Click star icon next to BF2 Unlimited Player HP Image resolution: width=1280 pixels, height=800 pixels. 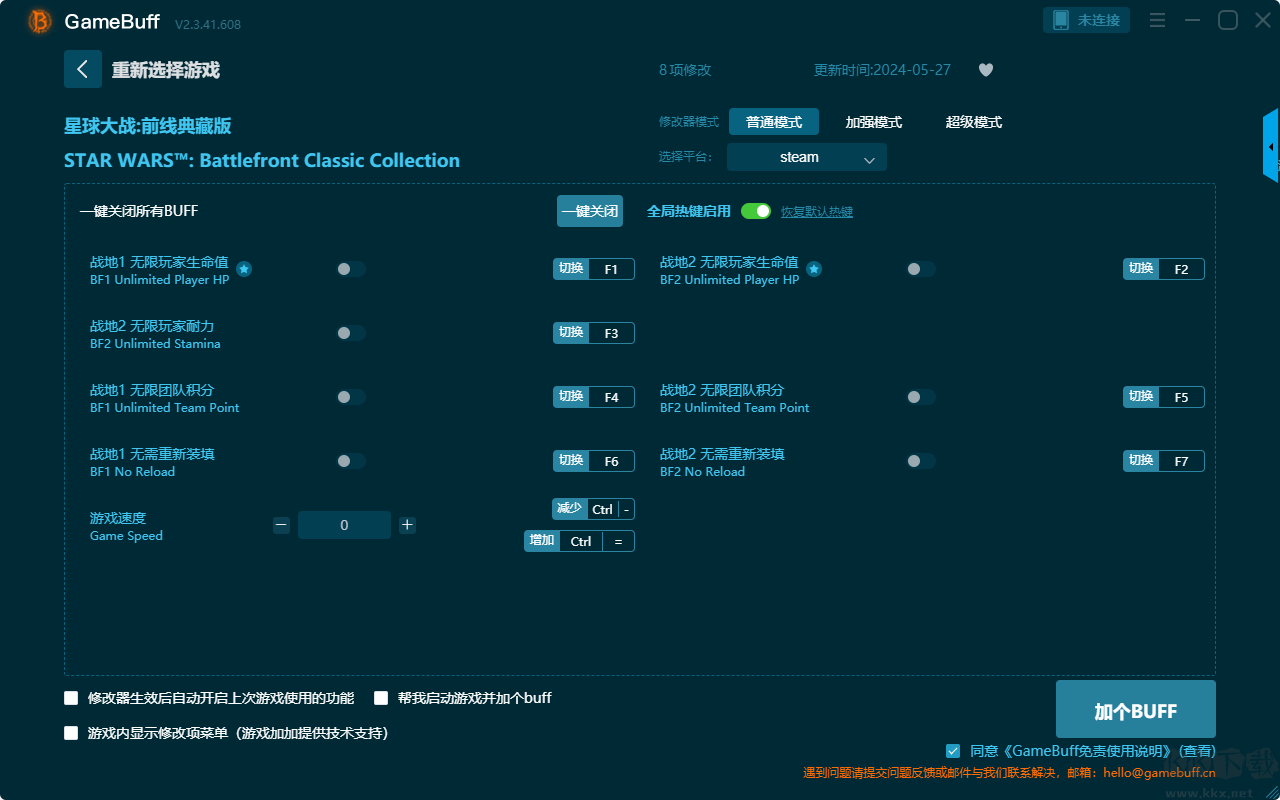tap(814, 269)
